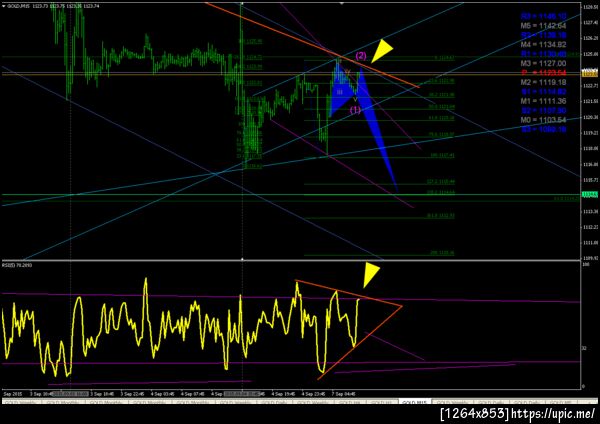Viewport: 600px width, 424px height.
Task: Click the M0 = 1103.54 pivot label
Action: pyautogui.click(x=543, y=120)
